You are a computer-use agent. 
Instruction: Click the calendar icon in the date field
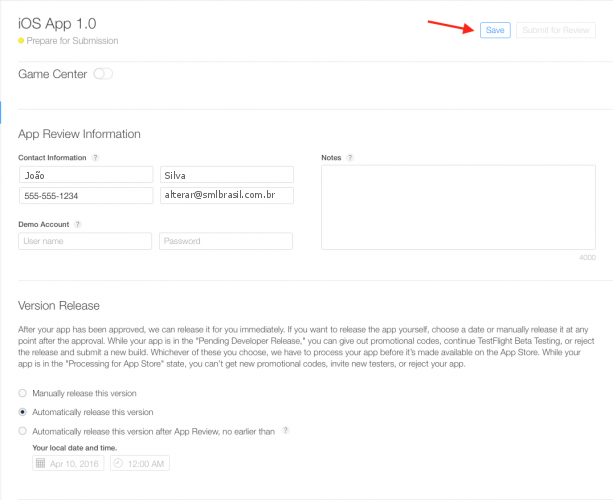point(40,464)
